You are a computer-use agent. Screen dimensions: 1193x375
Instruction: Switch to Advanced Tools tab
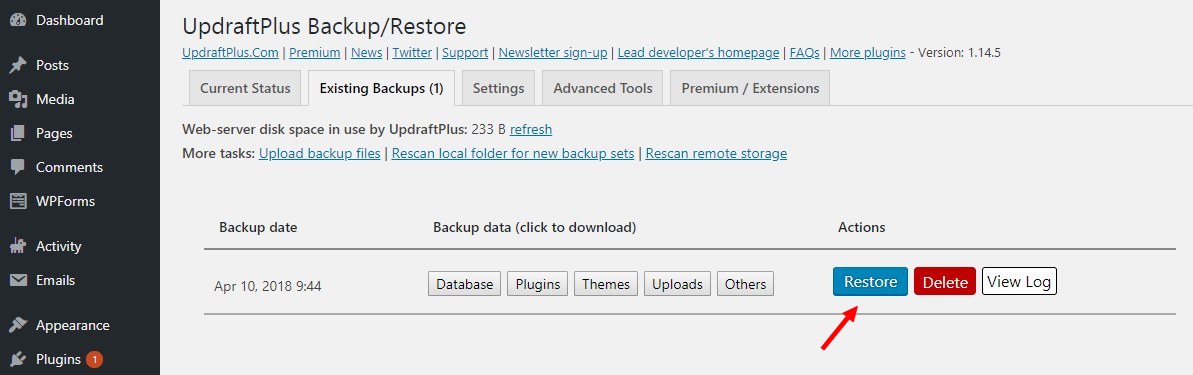(x=603, y=88)
